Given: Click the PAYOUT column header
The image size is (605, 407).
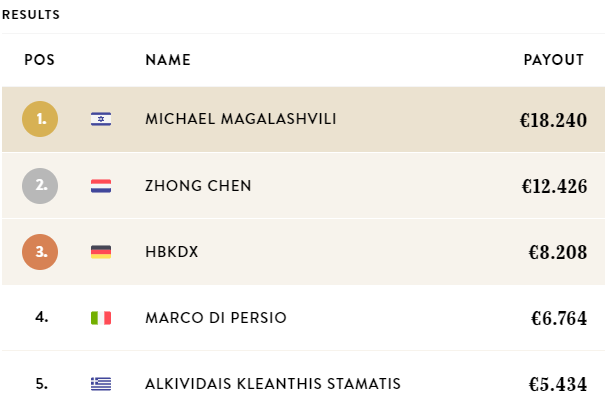Looking at the screenshot, I should 554,60.
